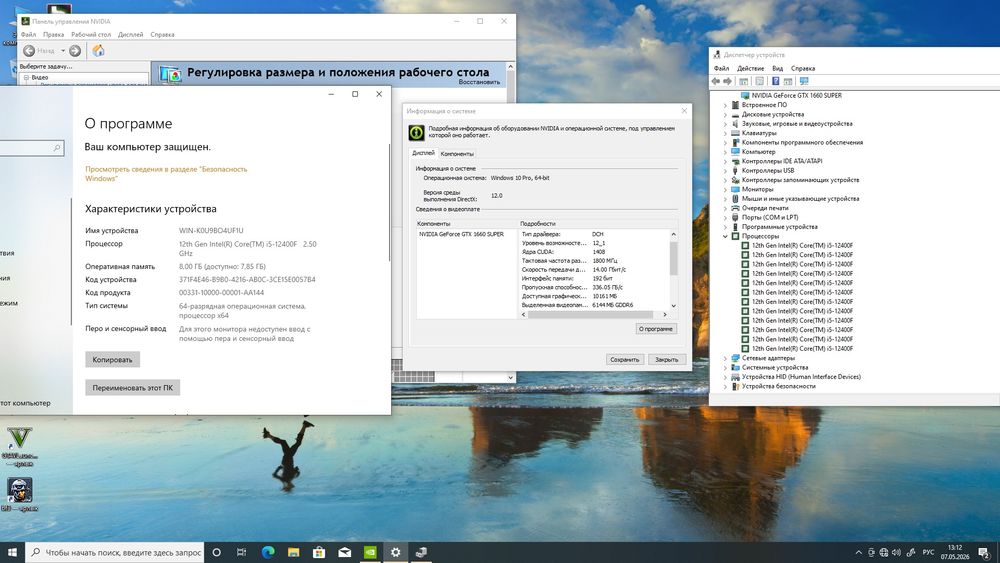Select NVIDIA GeForce GTX 1660 SUPER in Компоненты list
The height and width of the screenshot is (563, 1000).
[x=461, y=235]
